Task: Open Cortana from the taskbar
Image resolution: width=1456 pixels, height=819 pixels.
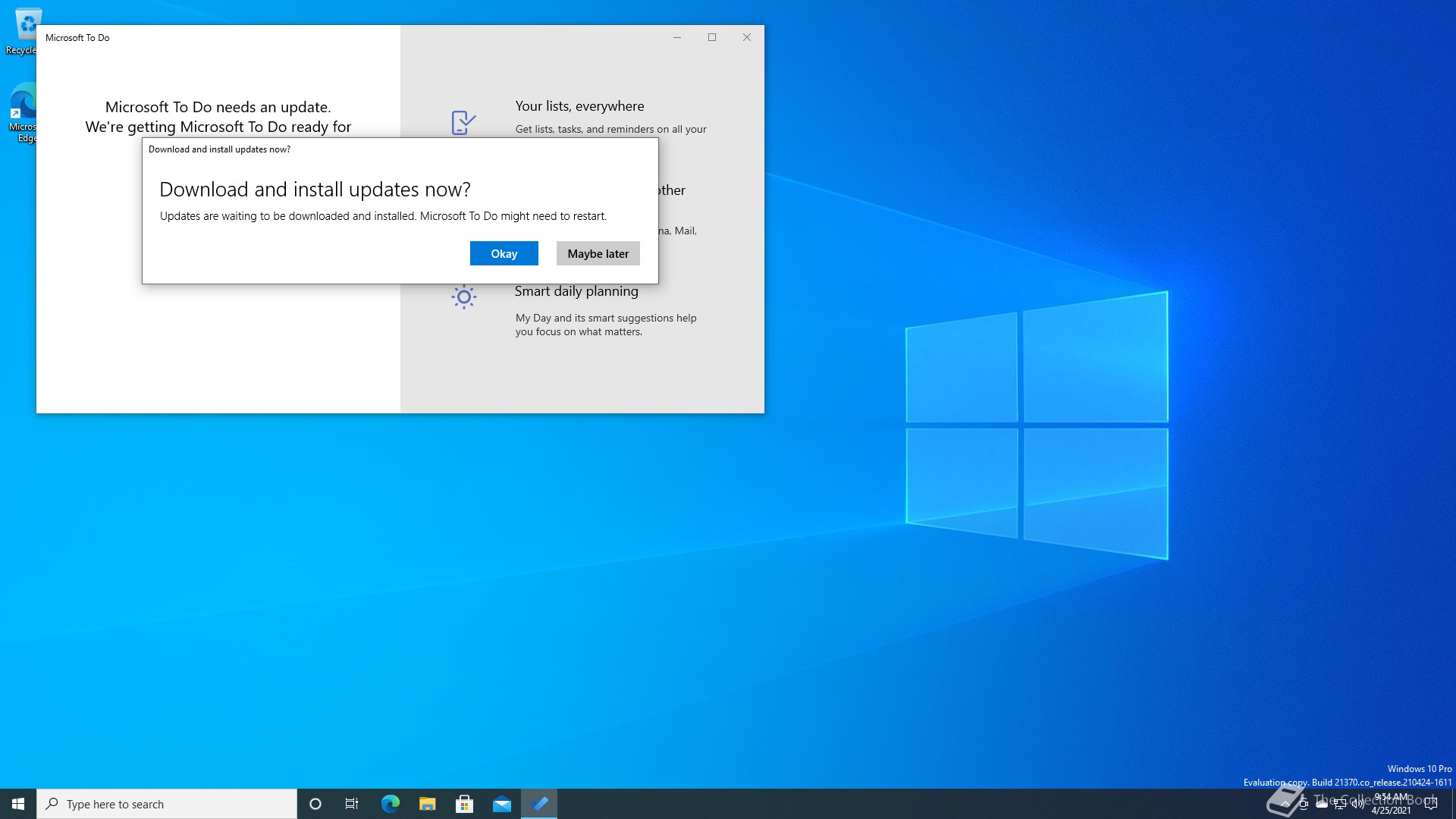Action: coord(315,804)
